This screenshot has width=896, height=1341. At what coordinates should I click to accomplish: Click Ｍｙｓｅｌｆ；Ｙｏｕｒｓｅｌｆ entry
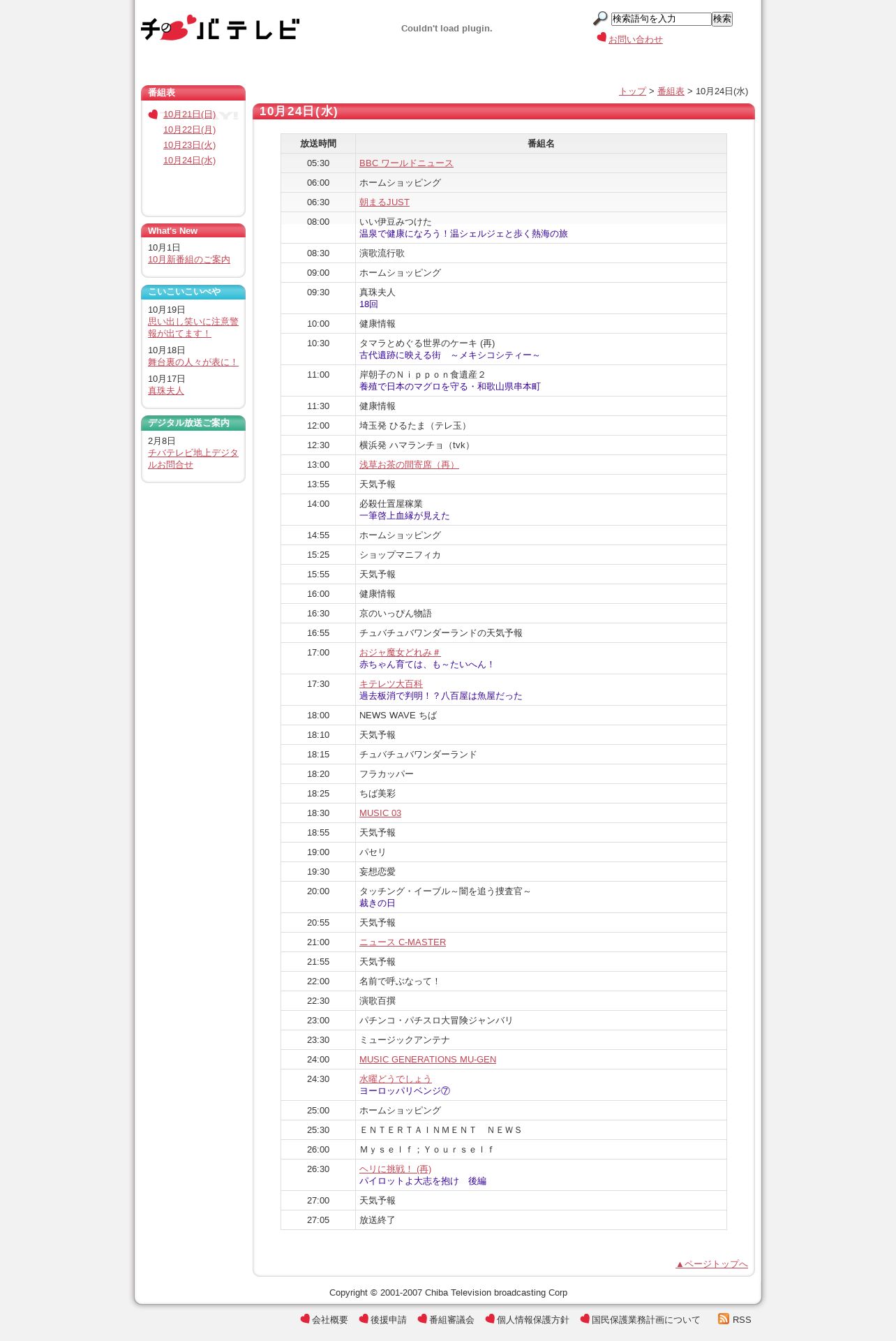click(x=427, y=1150)
